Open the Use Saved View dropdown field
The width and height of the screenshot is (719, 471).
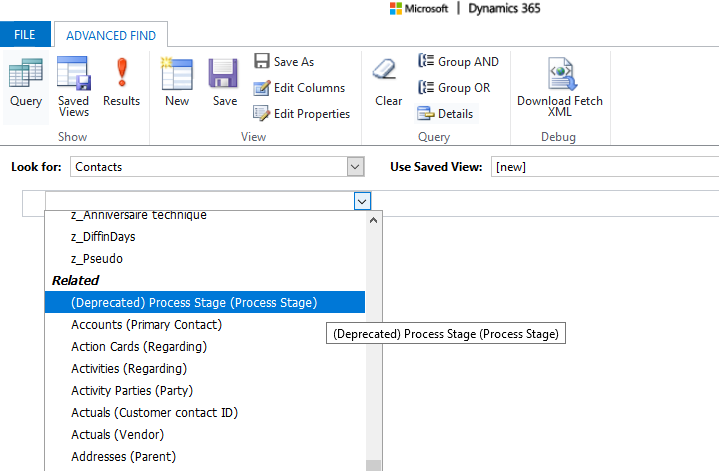pos(605,166)
